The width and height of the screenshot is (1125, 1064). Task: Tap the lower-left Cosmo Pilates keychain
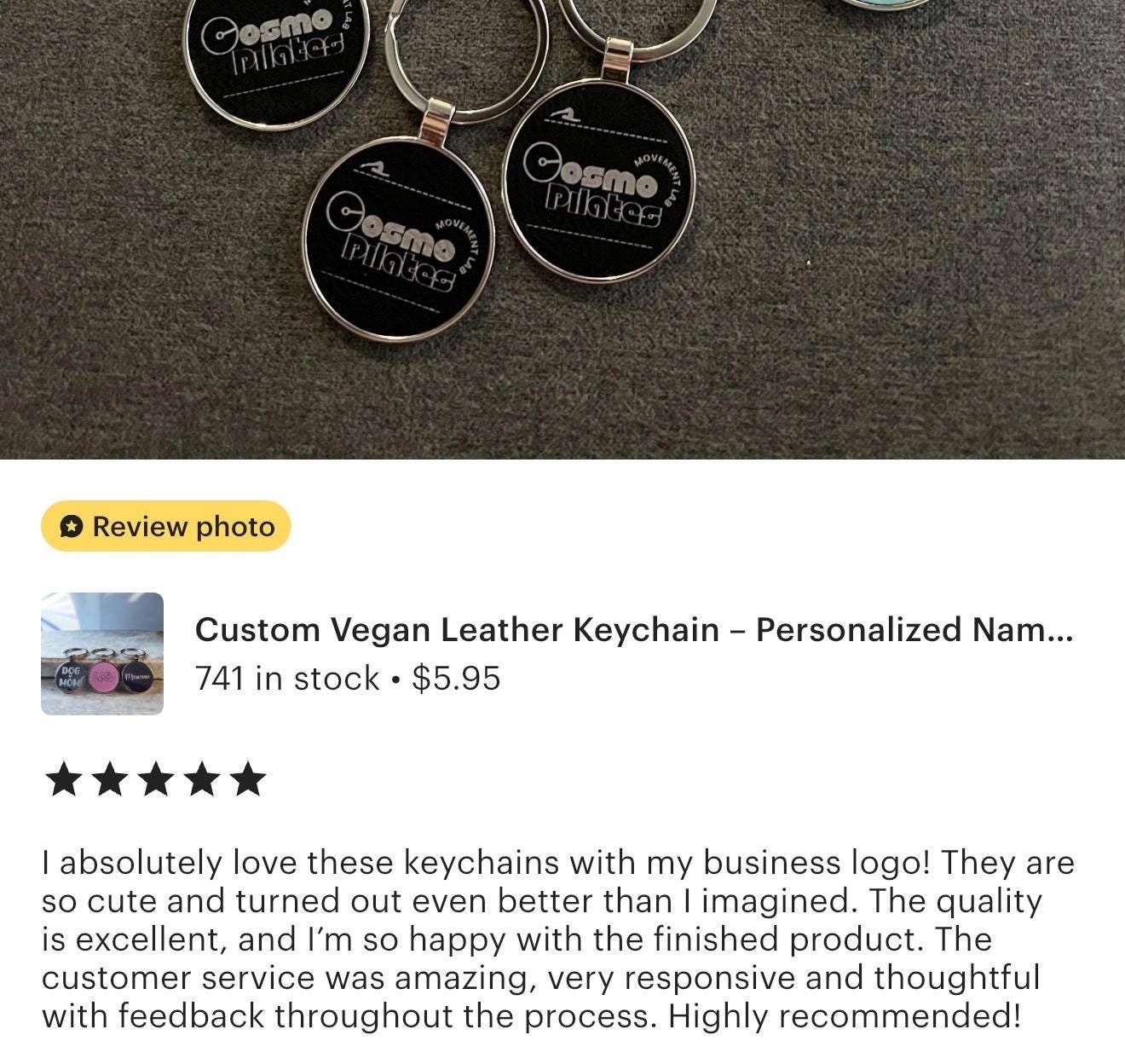tap(398, 238)
